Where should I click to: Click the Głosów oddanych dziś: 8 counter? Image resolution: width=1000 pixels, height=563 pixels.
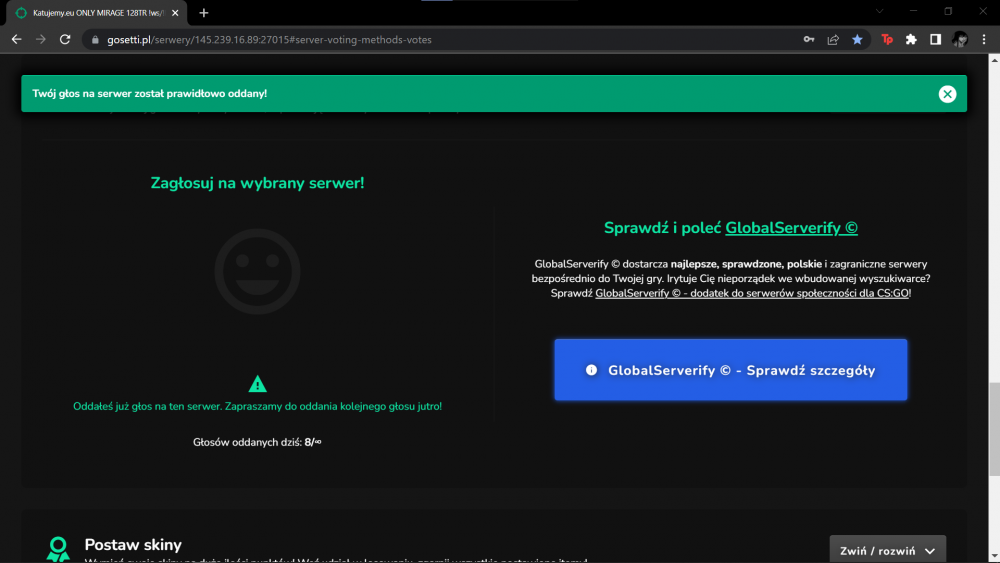pos(257,442)
